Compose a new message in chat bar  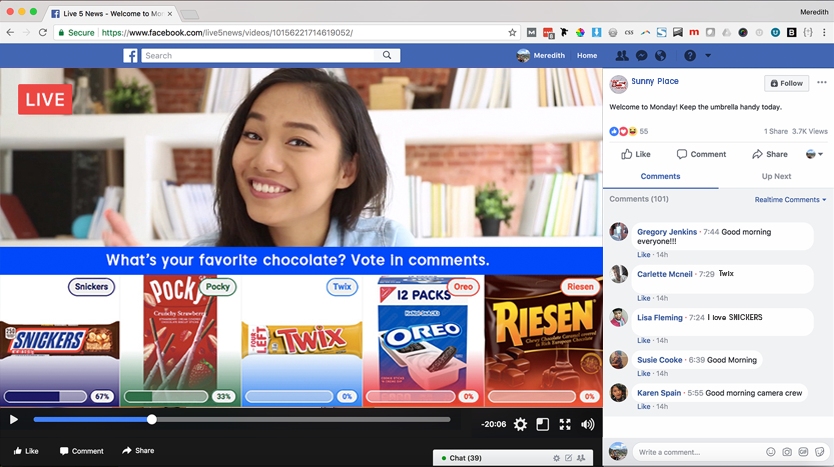[x=569, y=458]
